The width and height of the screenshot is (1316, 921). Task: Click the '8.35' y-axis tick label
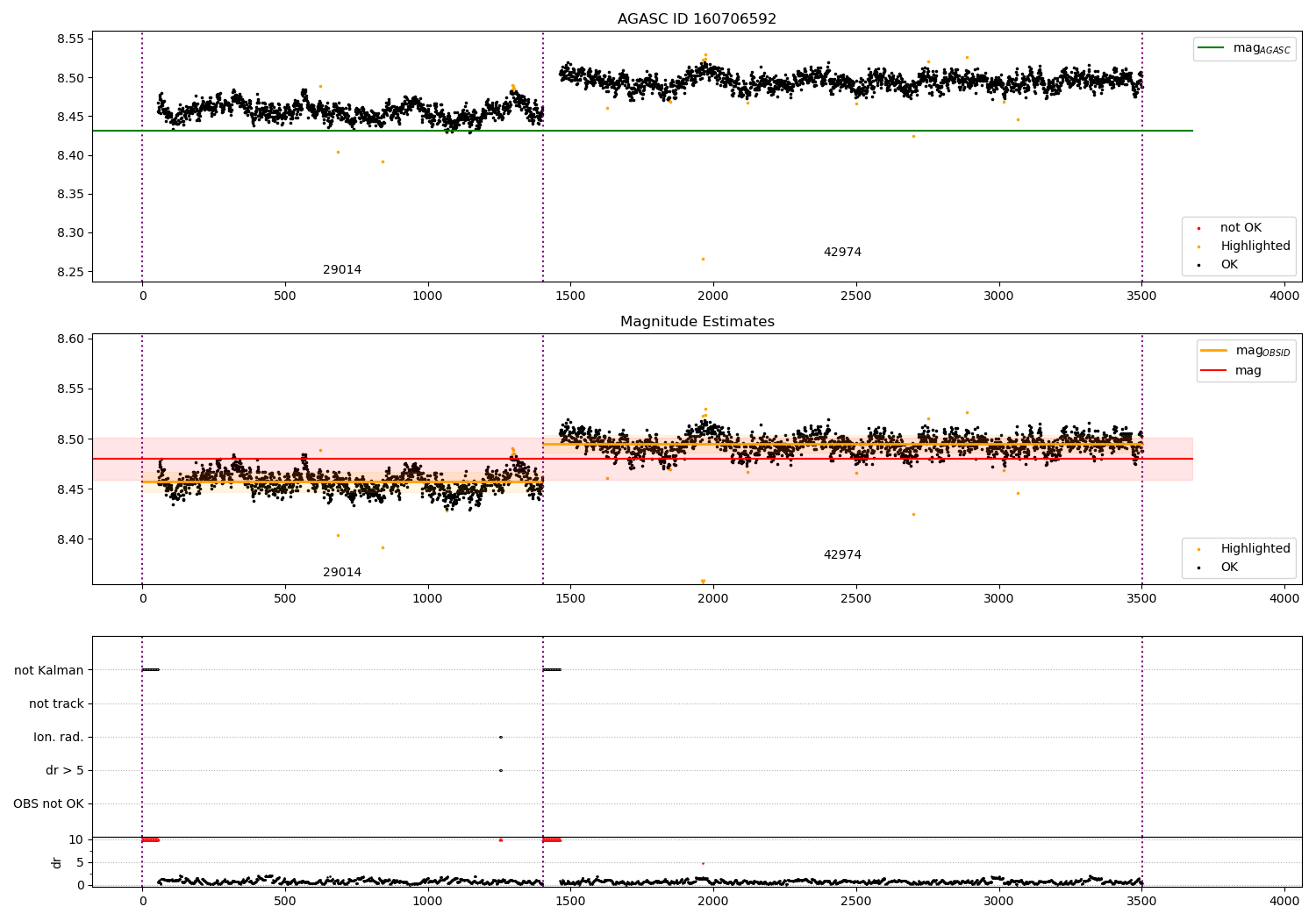click(x=69, y=195)
